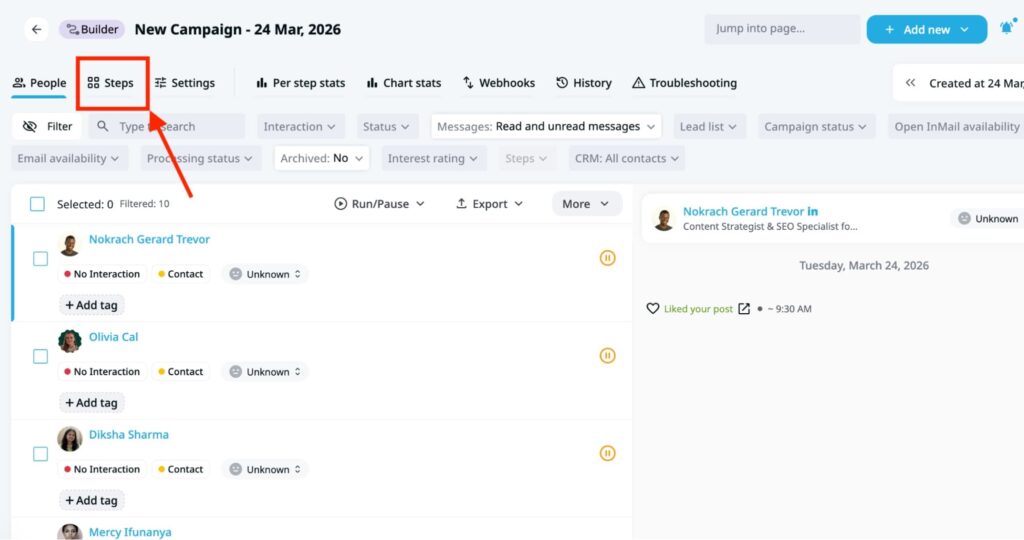The width and height of the screenshot is (1024, 540).
Task: Click pause icon for Olivia Cal
Action: click(x=607, y=356)
